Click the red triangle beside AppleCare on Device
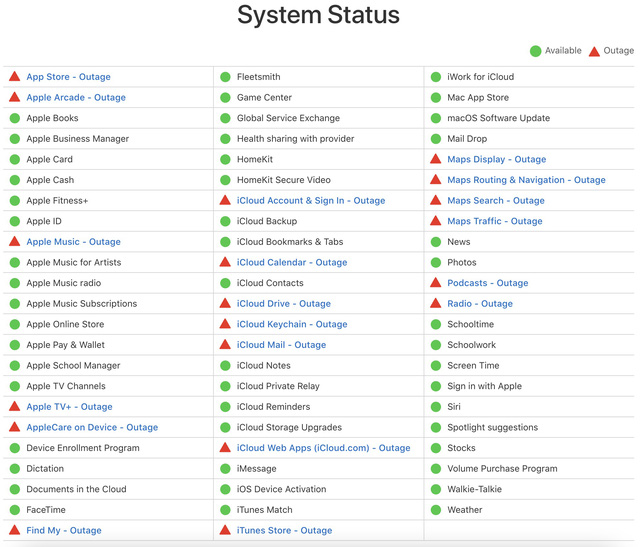The image size is (640, 547). [15, 427]
